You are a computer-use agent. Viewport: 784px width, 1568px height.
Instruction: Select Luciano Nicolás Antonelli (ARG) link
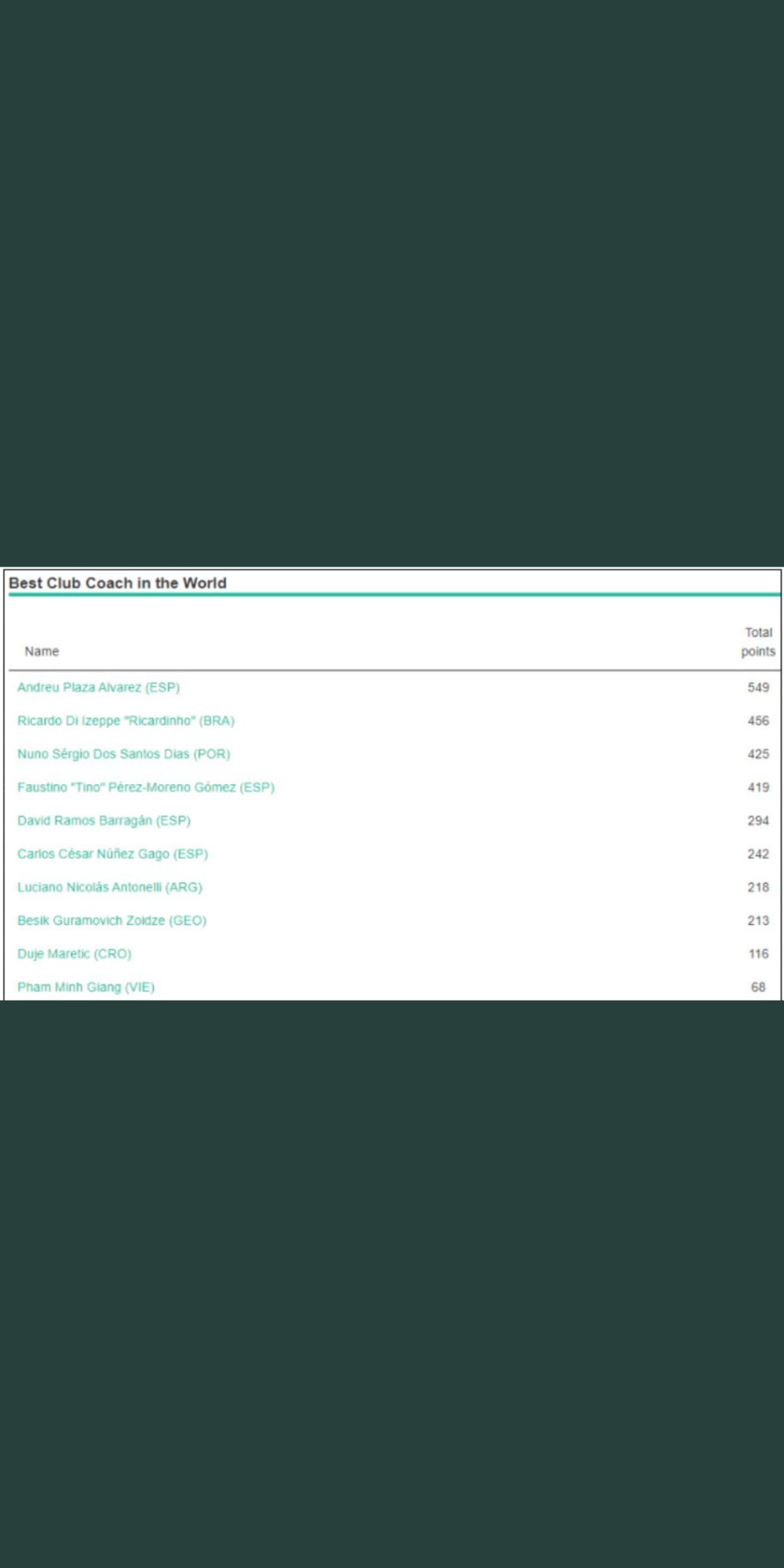pos(109,887)
